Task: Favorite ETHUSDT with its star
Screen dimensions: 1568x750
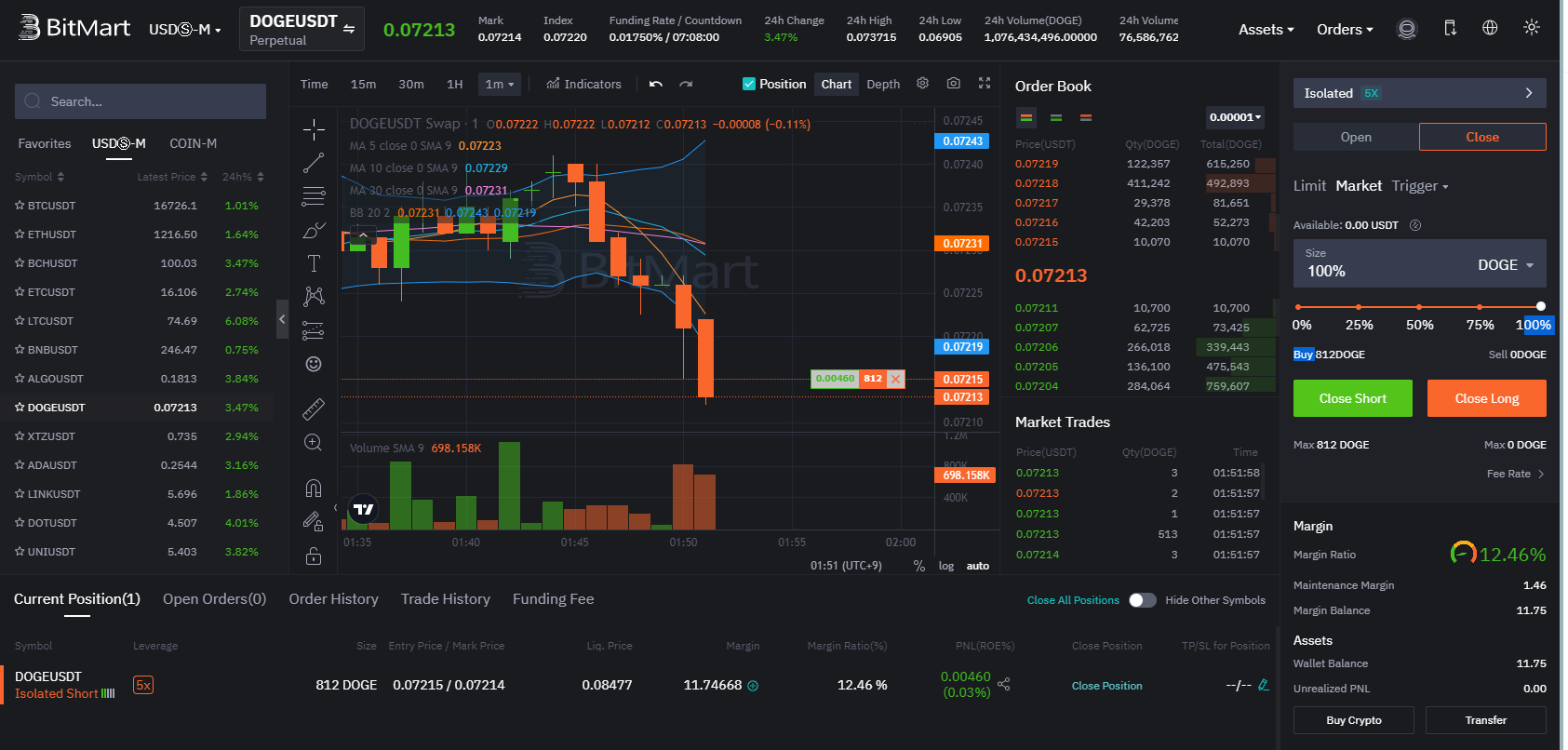Action: [x=20, y=234]
